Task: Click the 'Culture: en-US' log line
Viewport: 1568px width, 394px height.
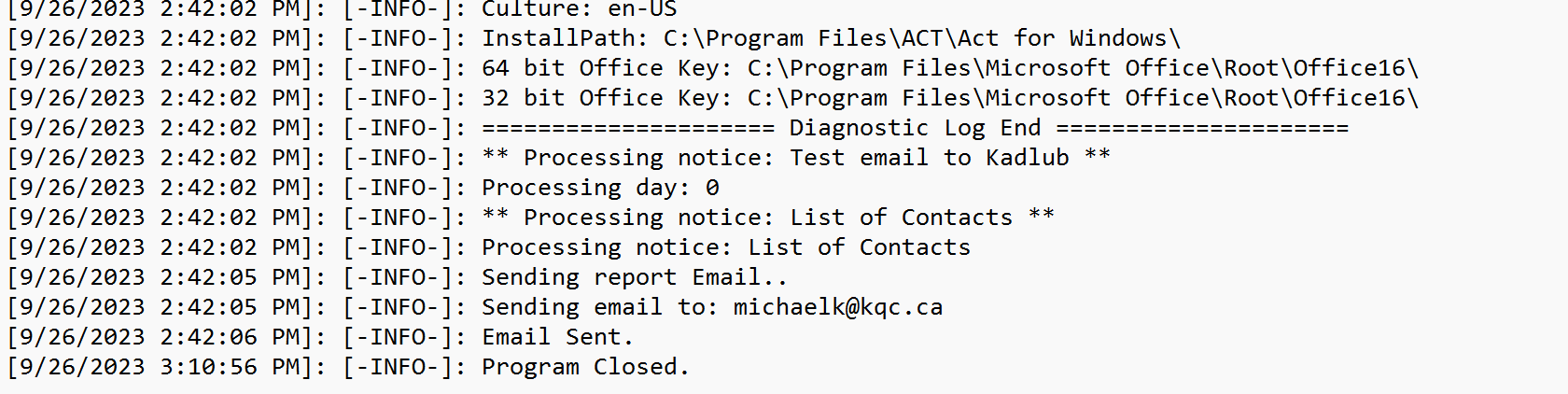Action: click(342, 9)
